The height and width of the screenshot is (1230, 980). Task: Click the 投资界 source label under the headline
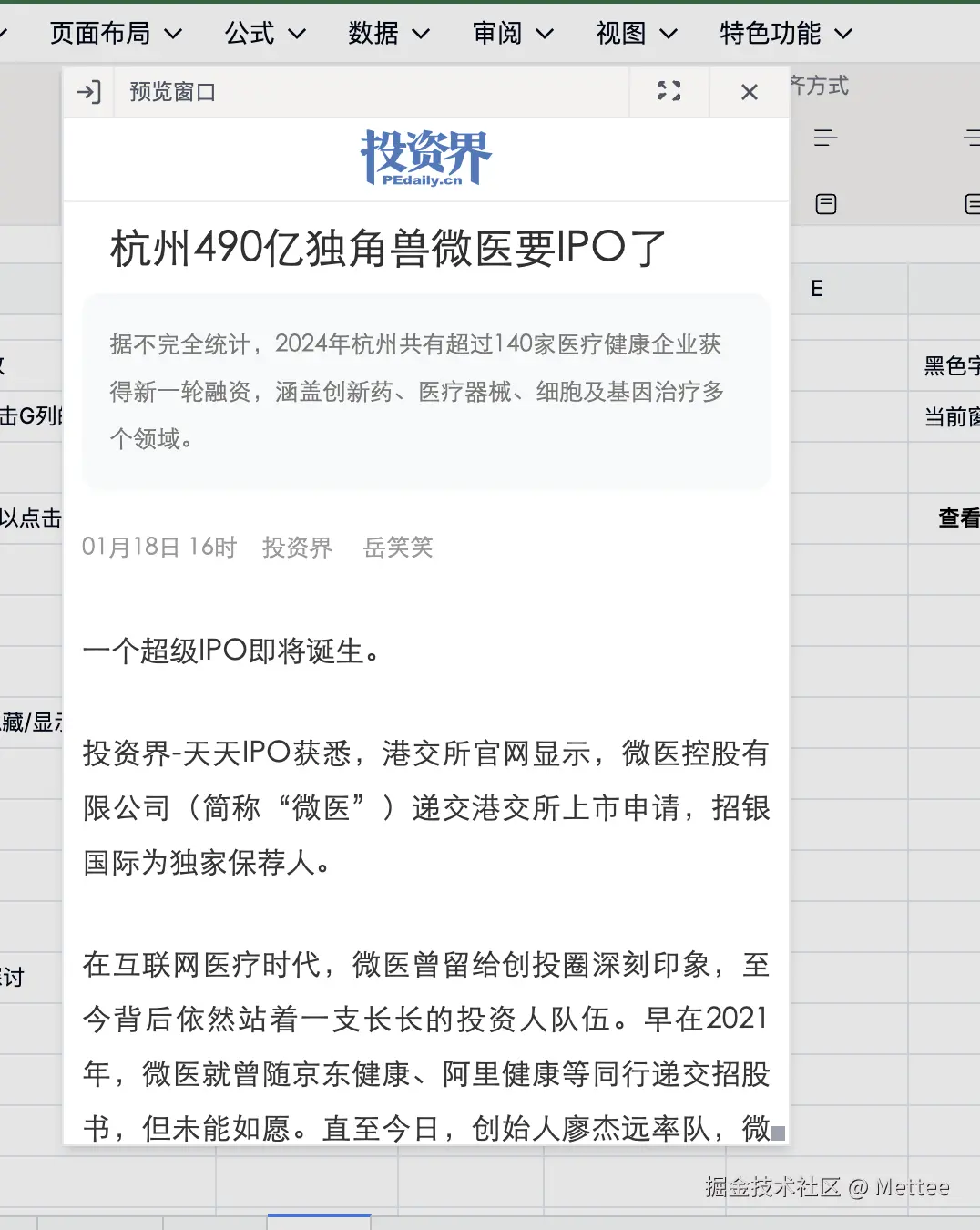[x=296, y=548]
